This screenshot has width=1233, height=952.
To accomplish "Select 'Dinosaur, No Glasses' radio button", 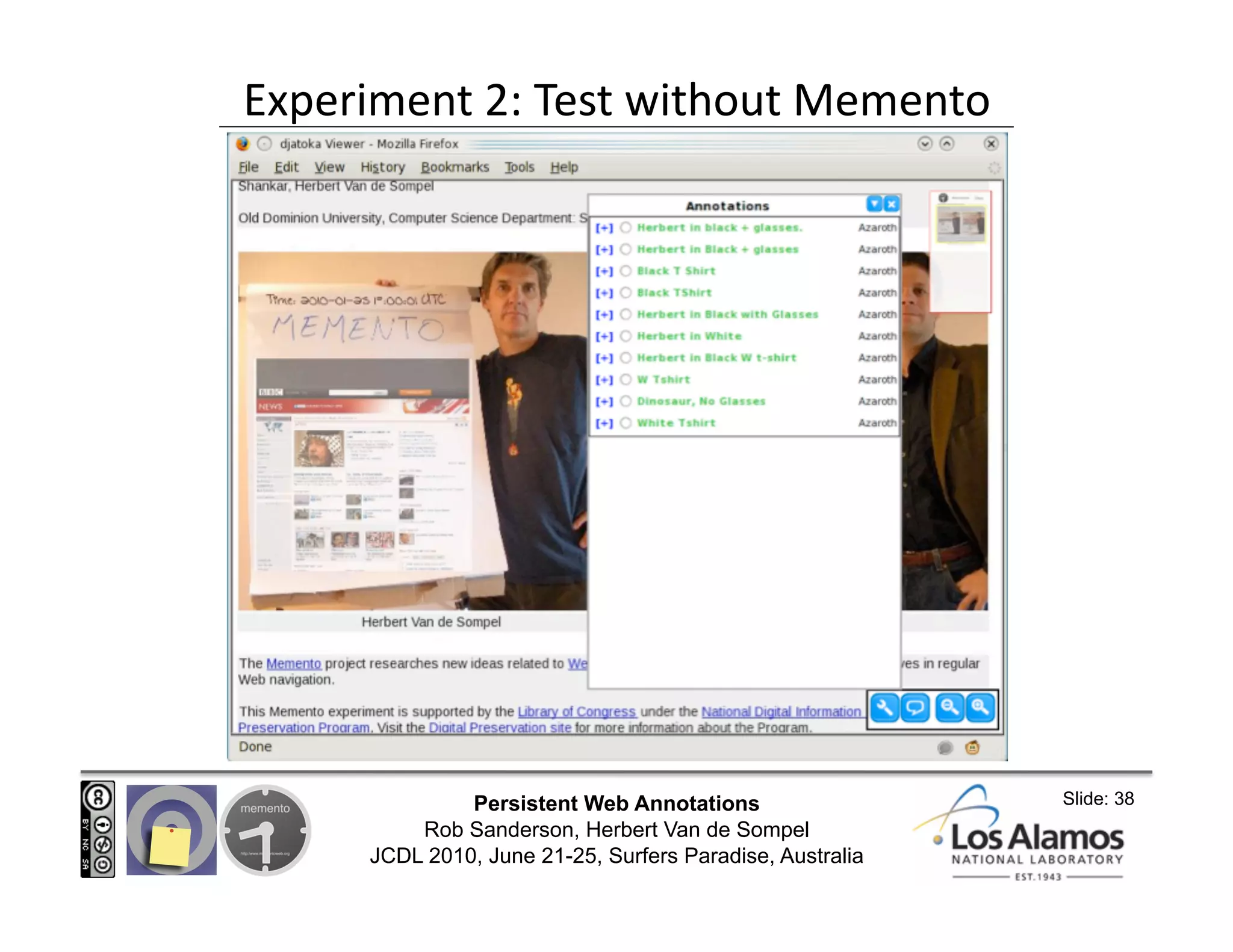I will click(626, 401).
